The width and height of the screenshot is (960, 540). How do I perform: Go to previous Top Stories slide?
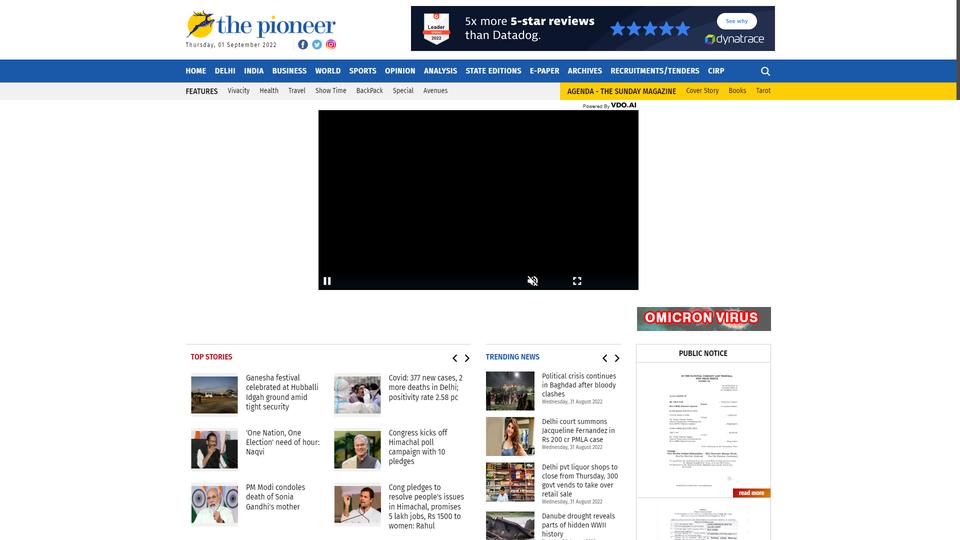[x=455, y=358]
